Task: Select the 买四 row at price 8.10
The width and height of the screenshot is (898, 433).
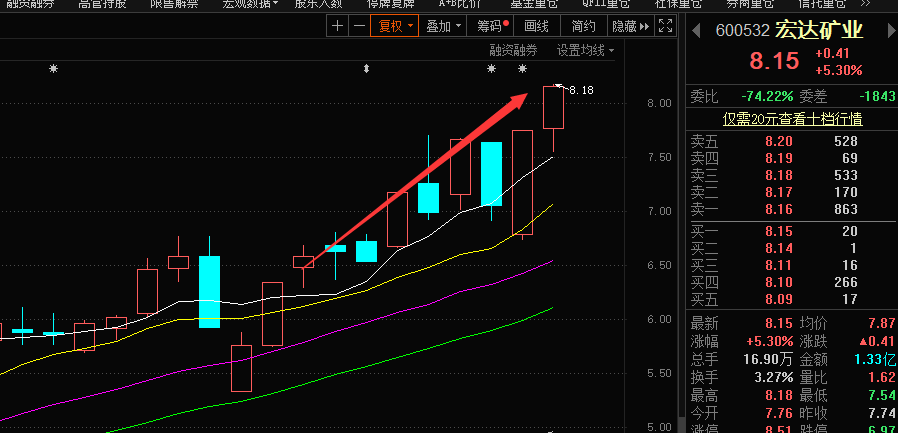Action: [x=793, y=282]
